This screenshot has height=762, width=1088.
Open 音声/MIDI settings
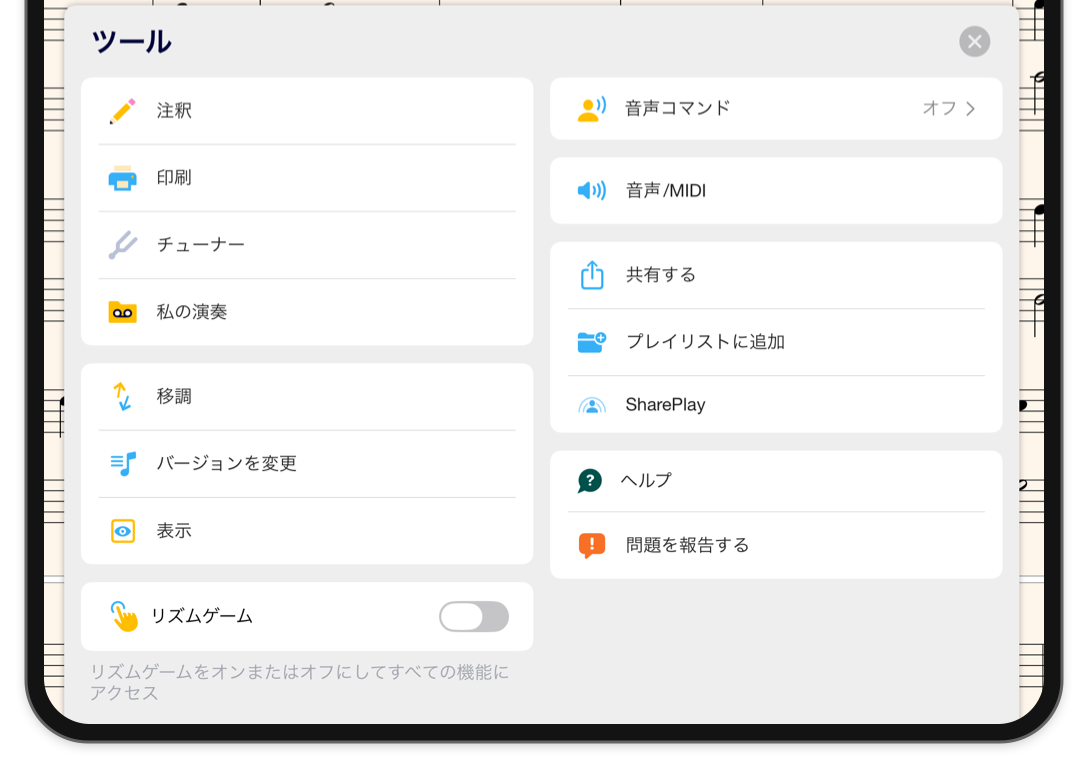coord(776,190)
